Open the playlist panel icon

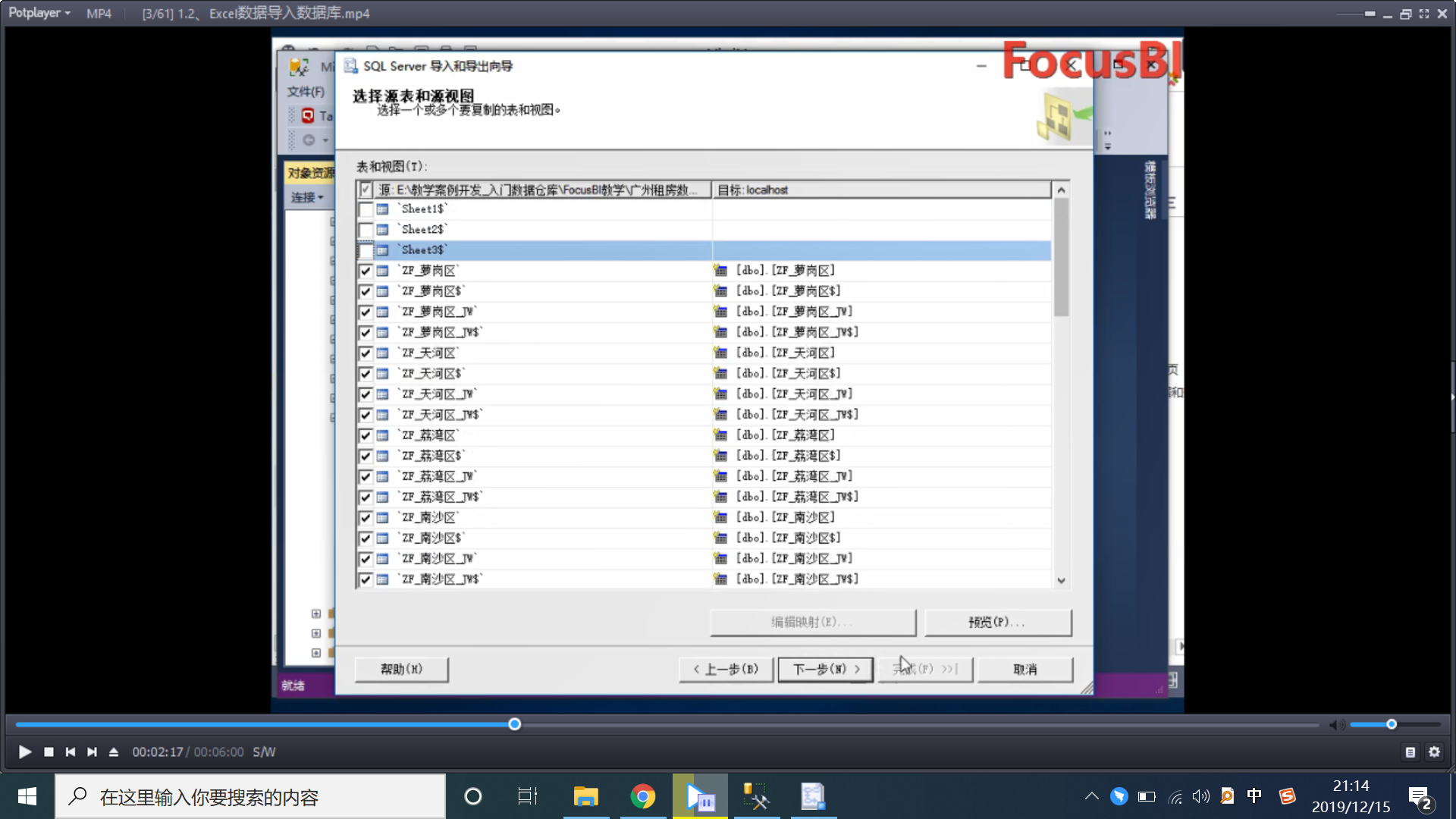tap(1410, 752)
